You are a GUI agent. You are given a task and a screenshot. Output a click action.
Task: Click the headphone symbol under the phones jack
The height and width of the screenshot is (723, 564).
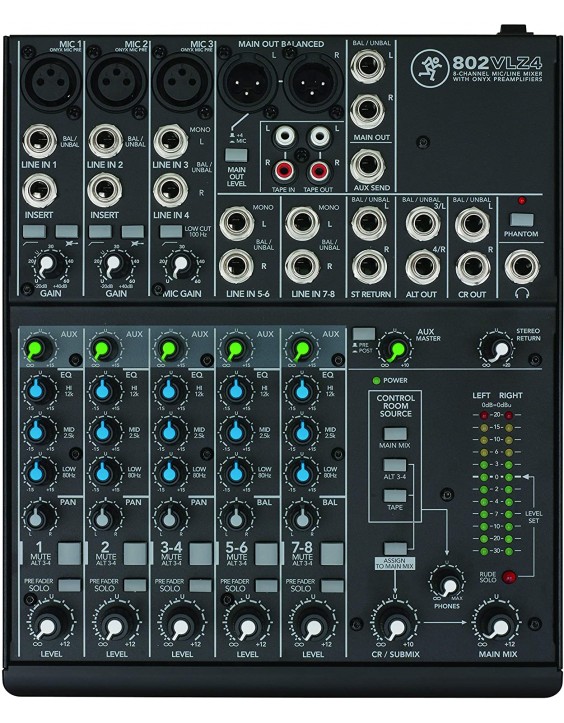[522, 293]
